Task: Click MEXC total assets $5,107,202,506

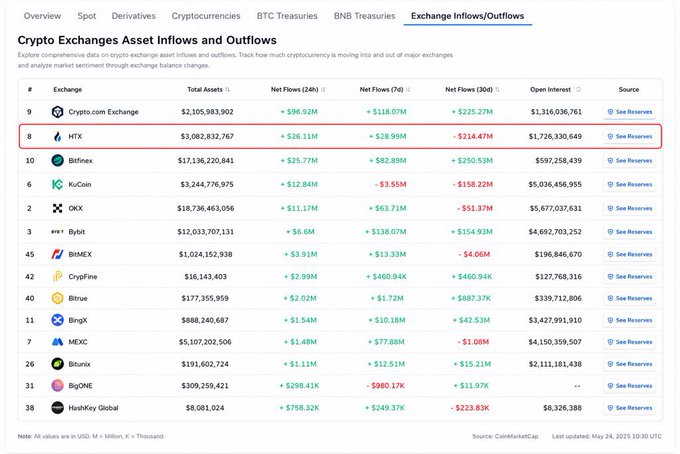Action: [205, 342]
